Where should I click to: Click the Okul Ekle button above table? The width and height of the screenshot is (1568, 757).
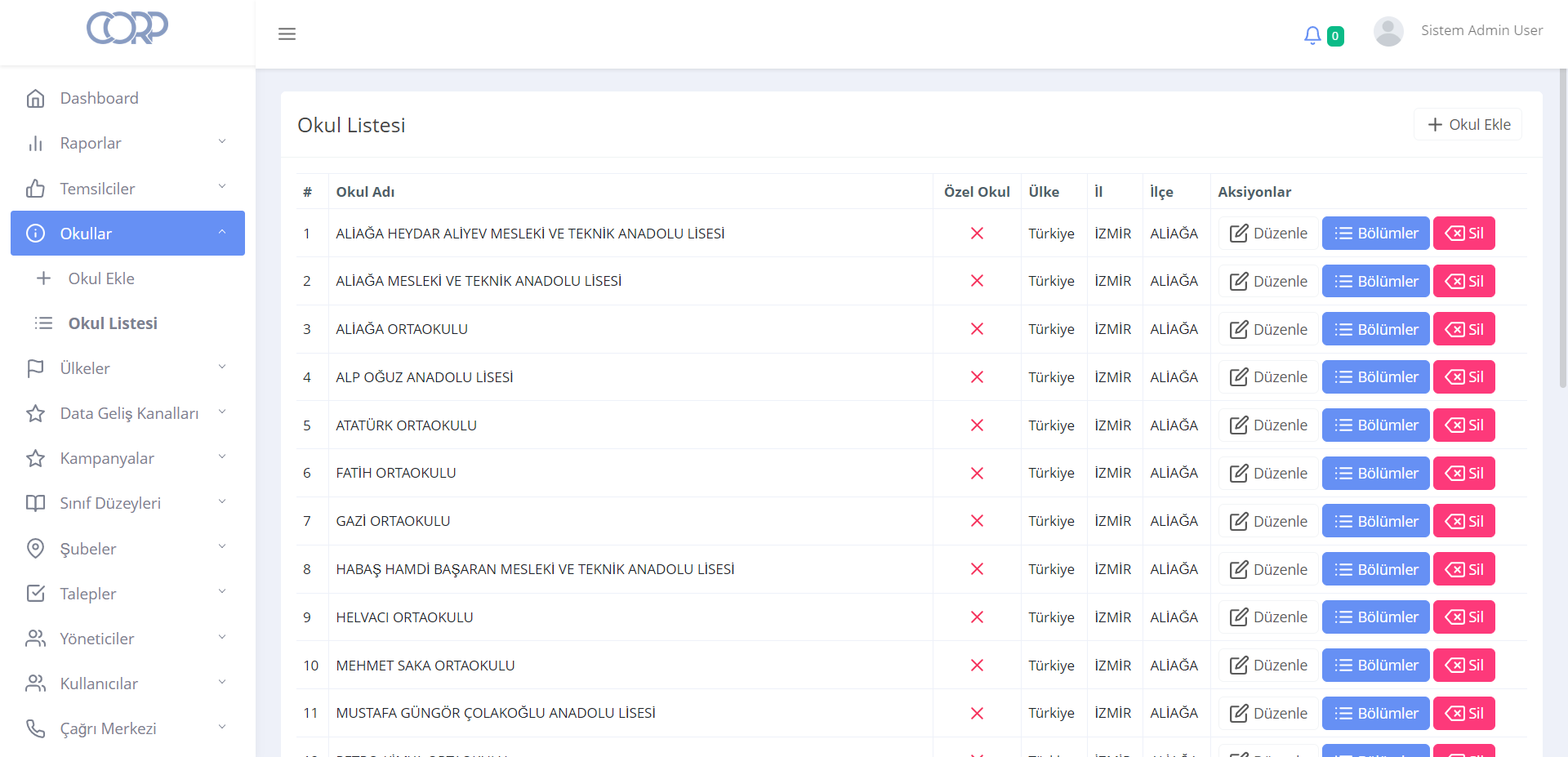1468,125
